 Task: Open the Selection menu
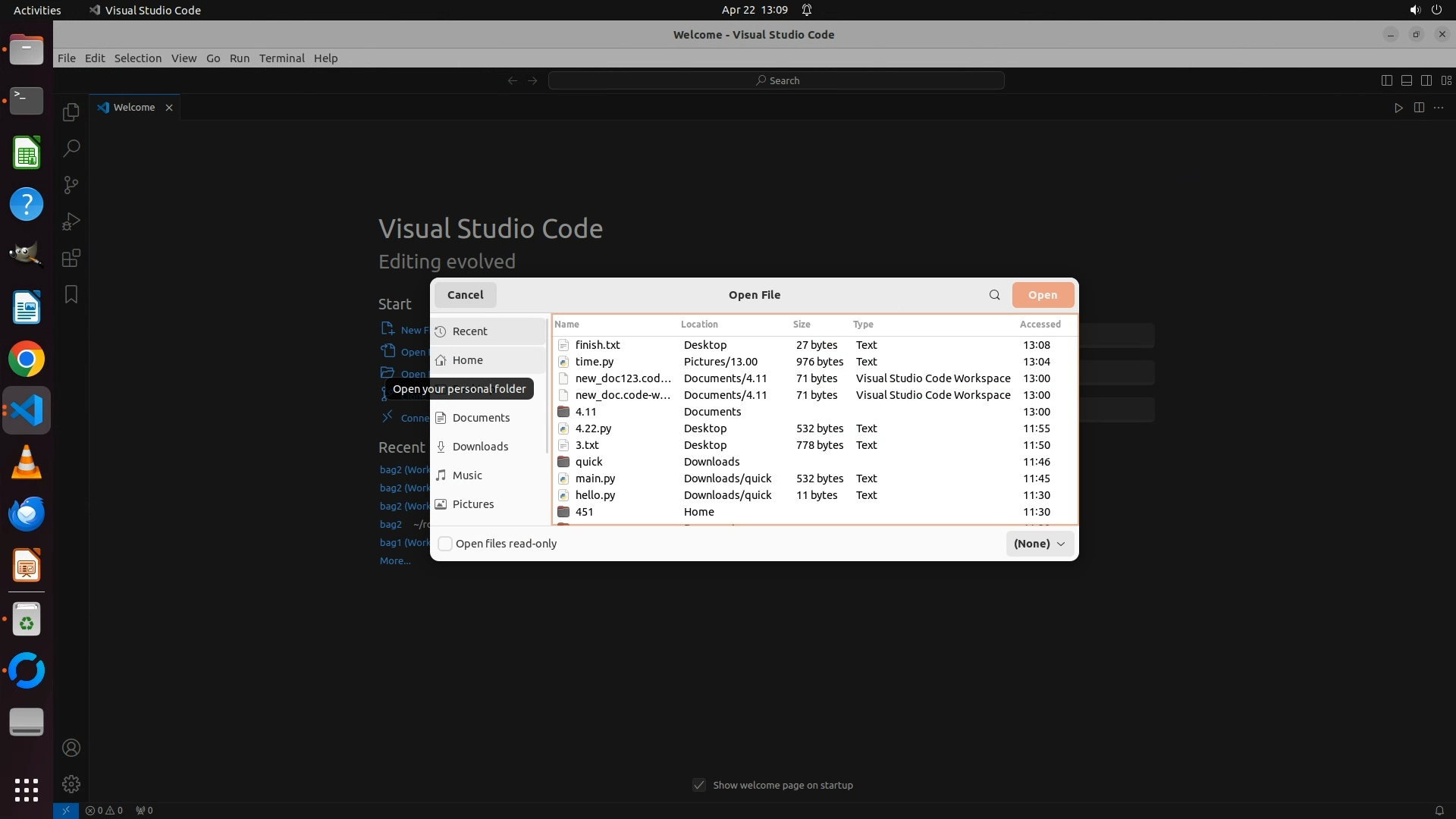pyautogui.click(x=137, y=58)
